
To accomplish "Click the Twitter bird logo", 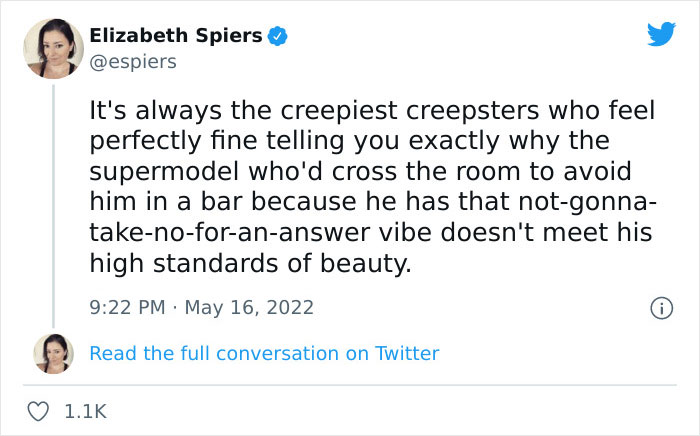I will [x=661, y=35].
